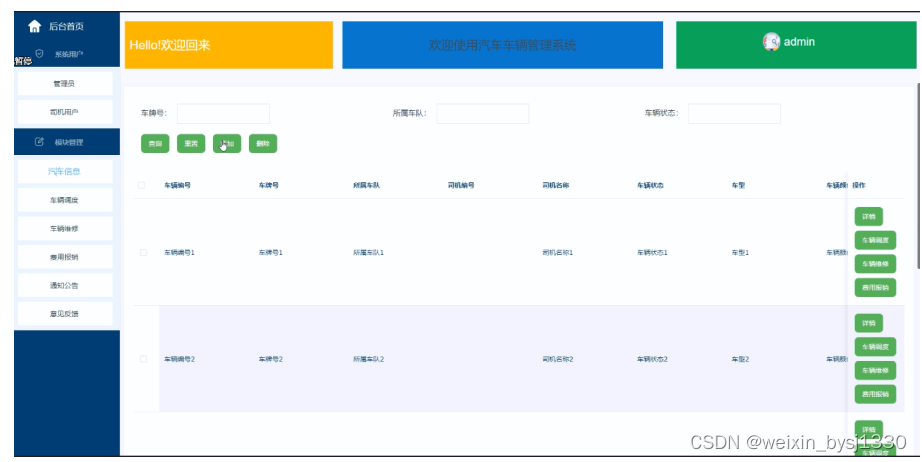Click the edit icon of 模块管理 menu
This screenshot has height=462, width=922.
click(39, 142)
